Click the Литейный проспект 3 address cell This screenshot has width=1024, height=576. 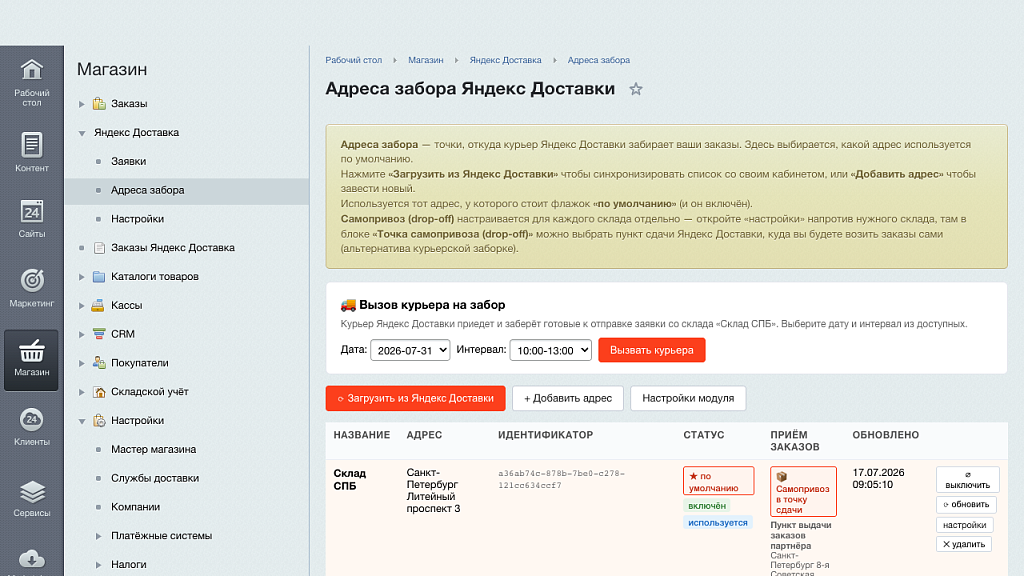coord(433,490)
